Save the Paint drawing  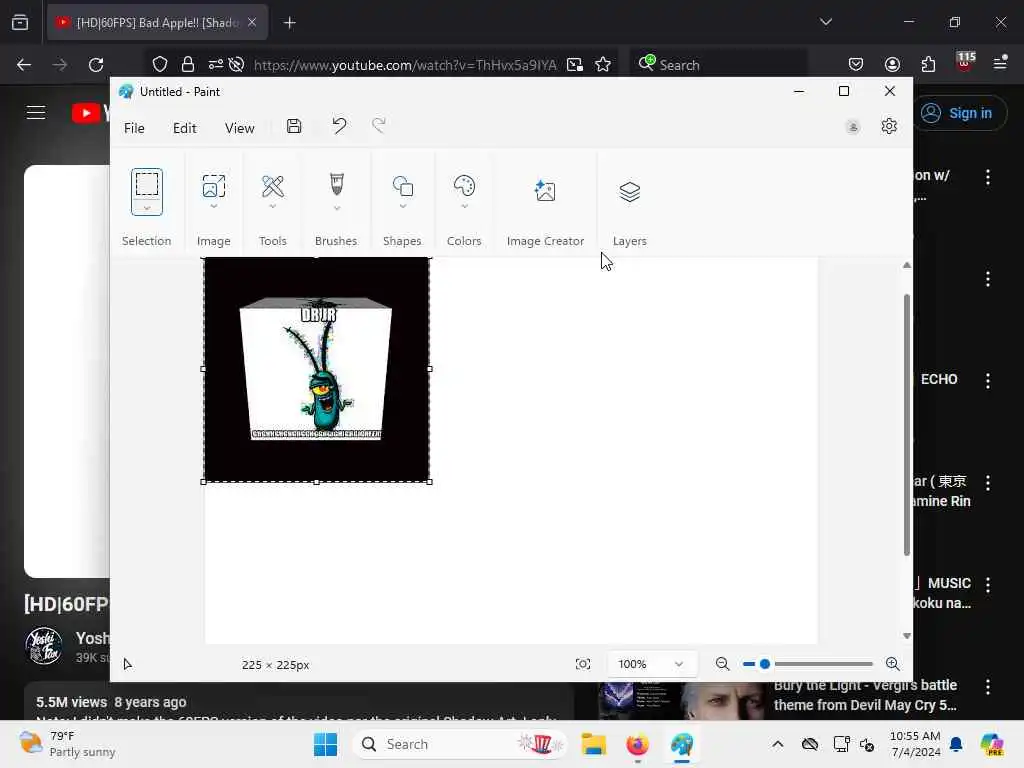tap(294, 126)
